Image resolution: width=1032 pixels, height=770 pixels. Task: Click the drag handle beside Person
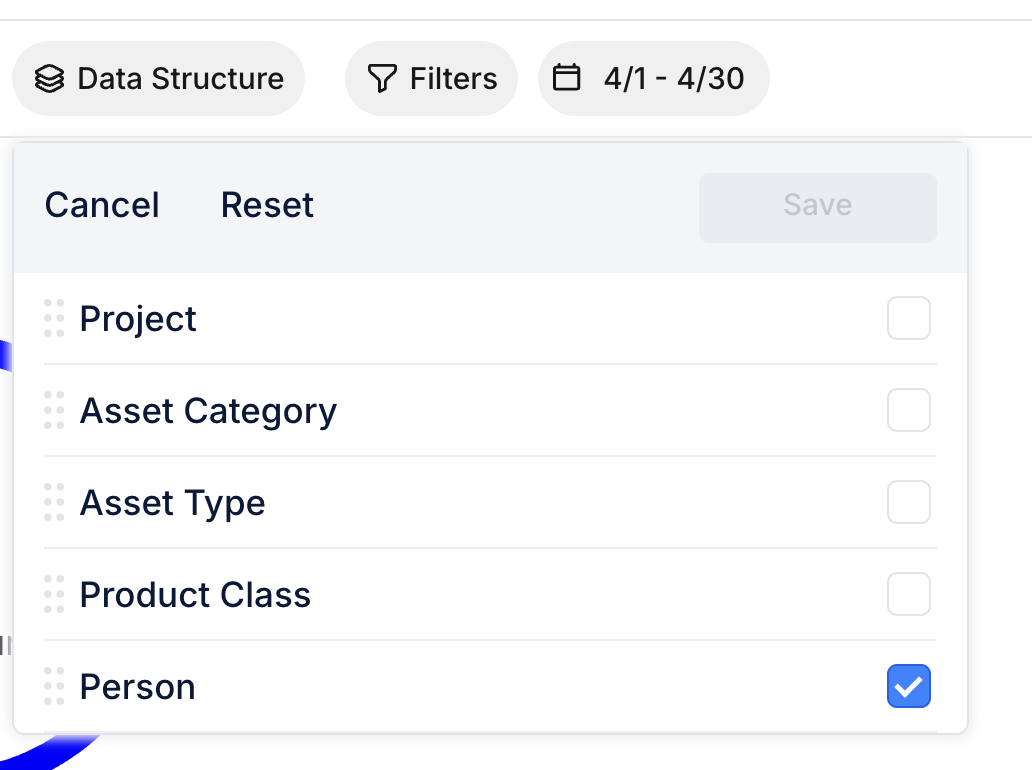click(x=54, y=686)
